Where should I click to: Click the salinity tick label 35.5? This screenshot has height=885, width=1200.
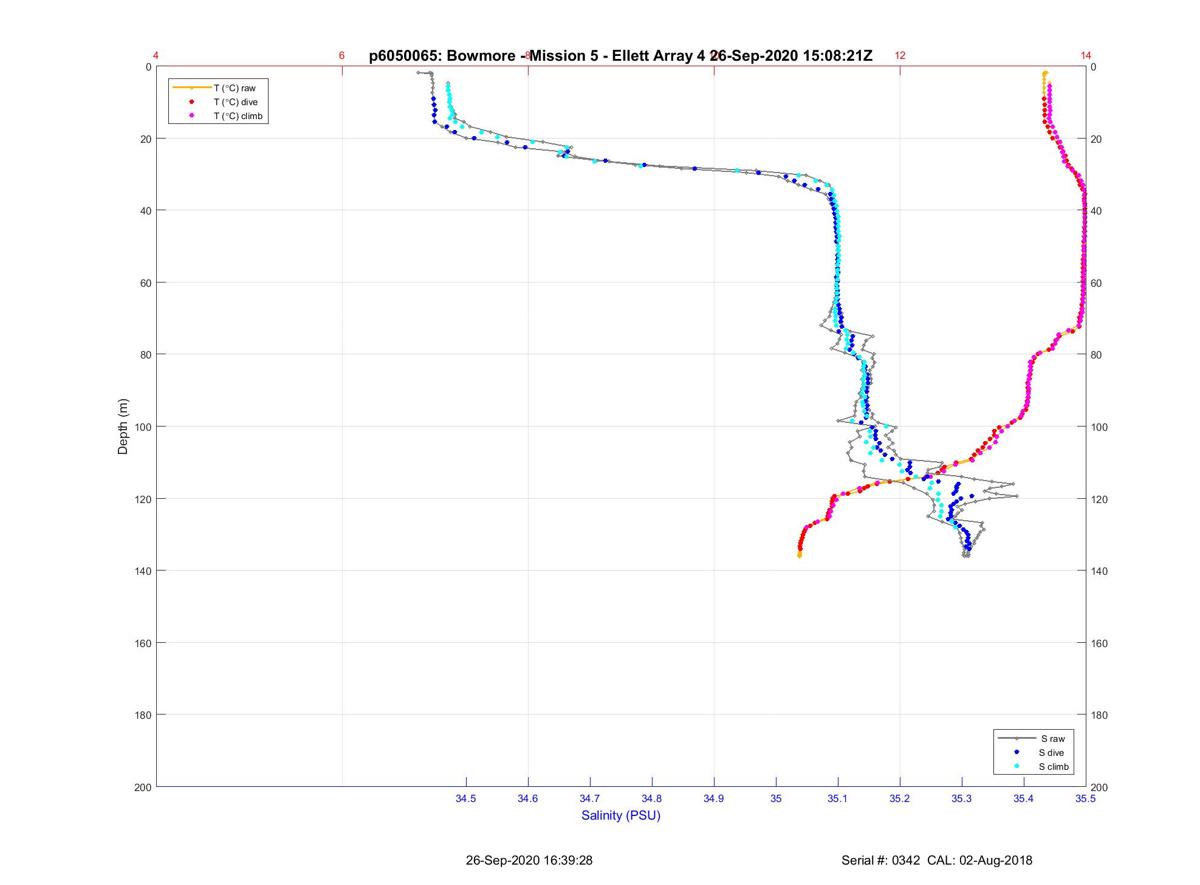pos(1086,798)
